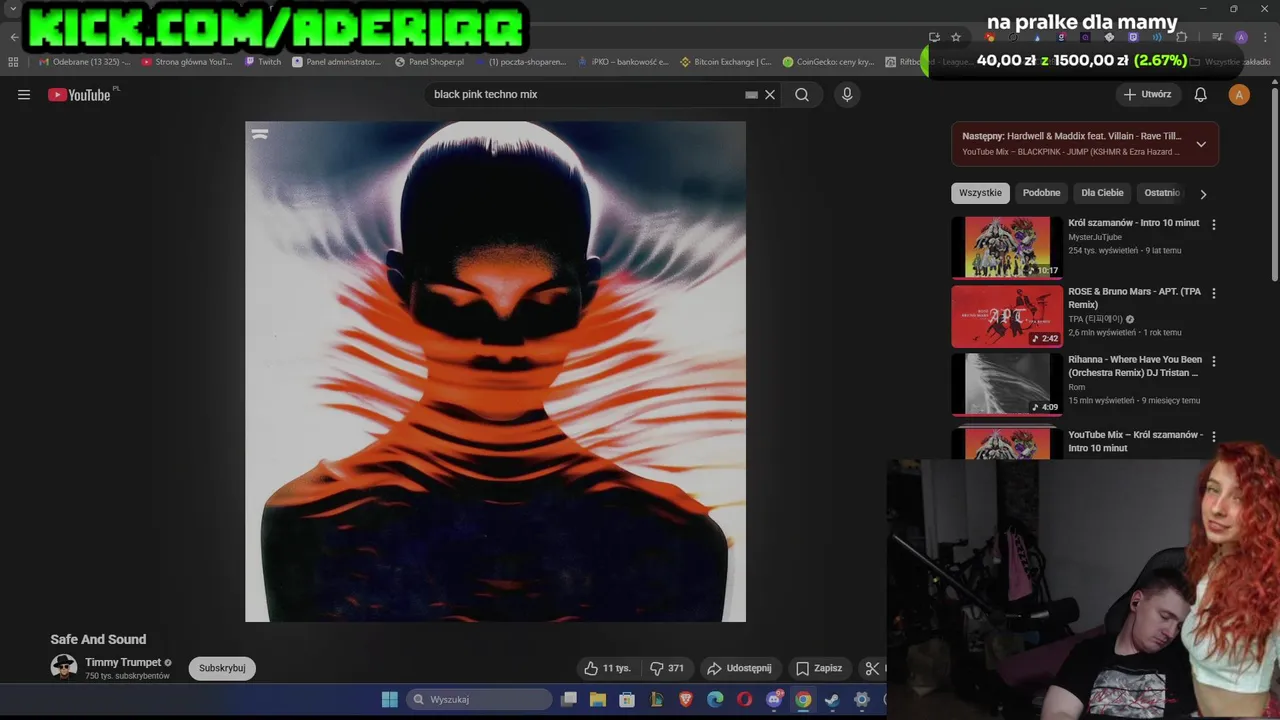Click the Timmy Trumpet channel name
The width and height of the screenshot is (1280, 720).
coord(123,662)
